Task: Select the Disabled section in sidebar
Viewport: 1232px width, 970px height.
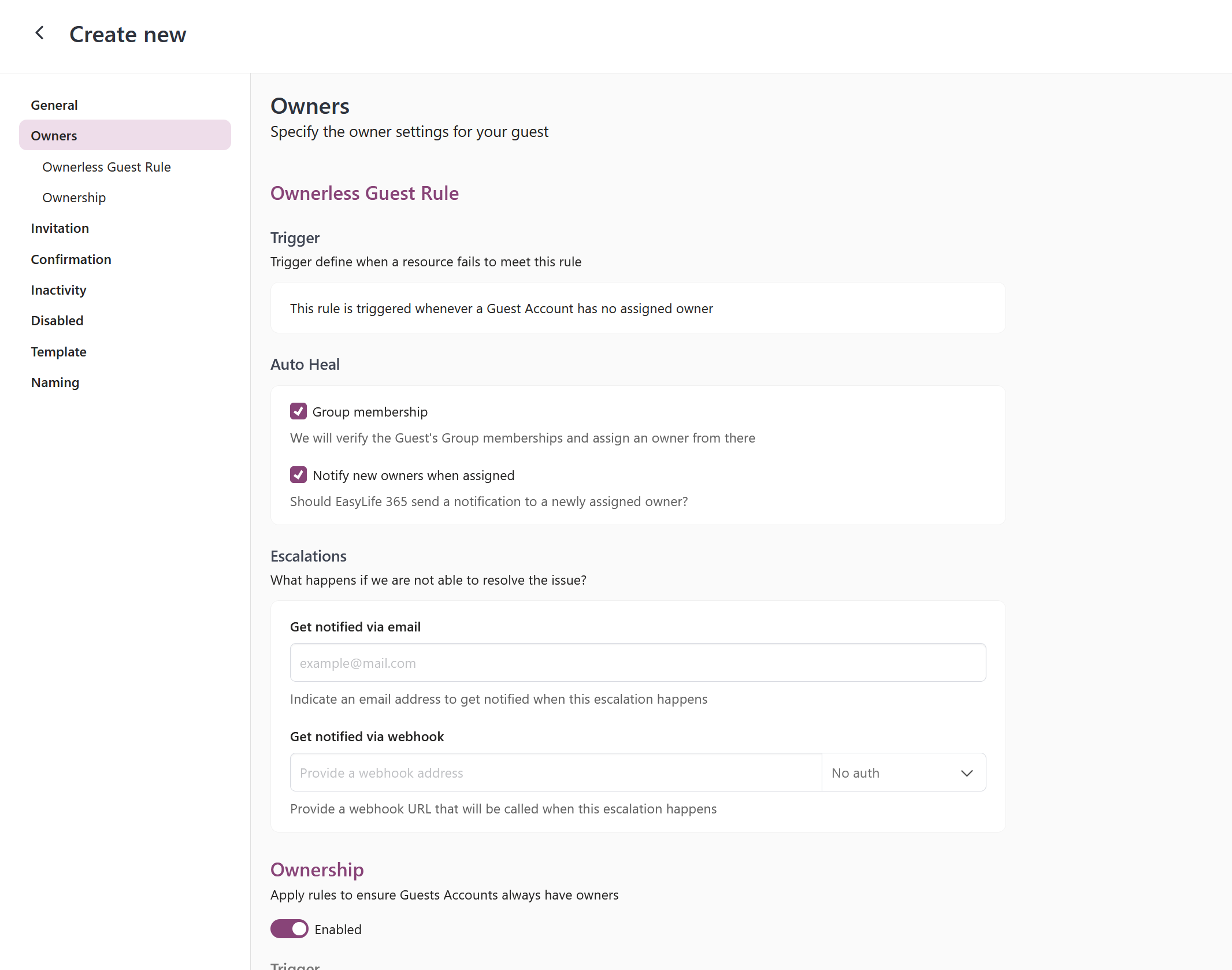Action: pyautogui.click(x=57, y=320)
